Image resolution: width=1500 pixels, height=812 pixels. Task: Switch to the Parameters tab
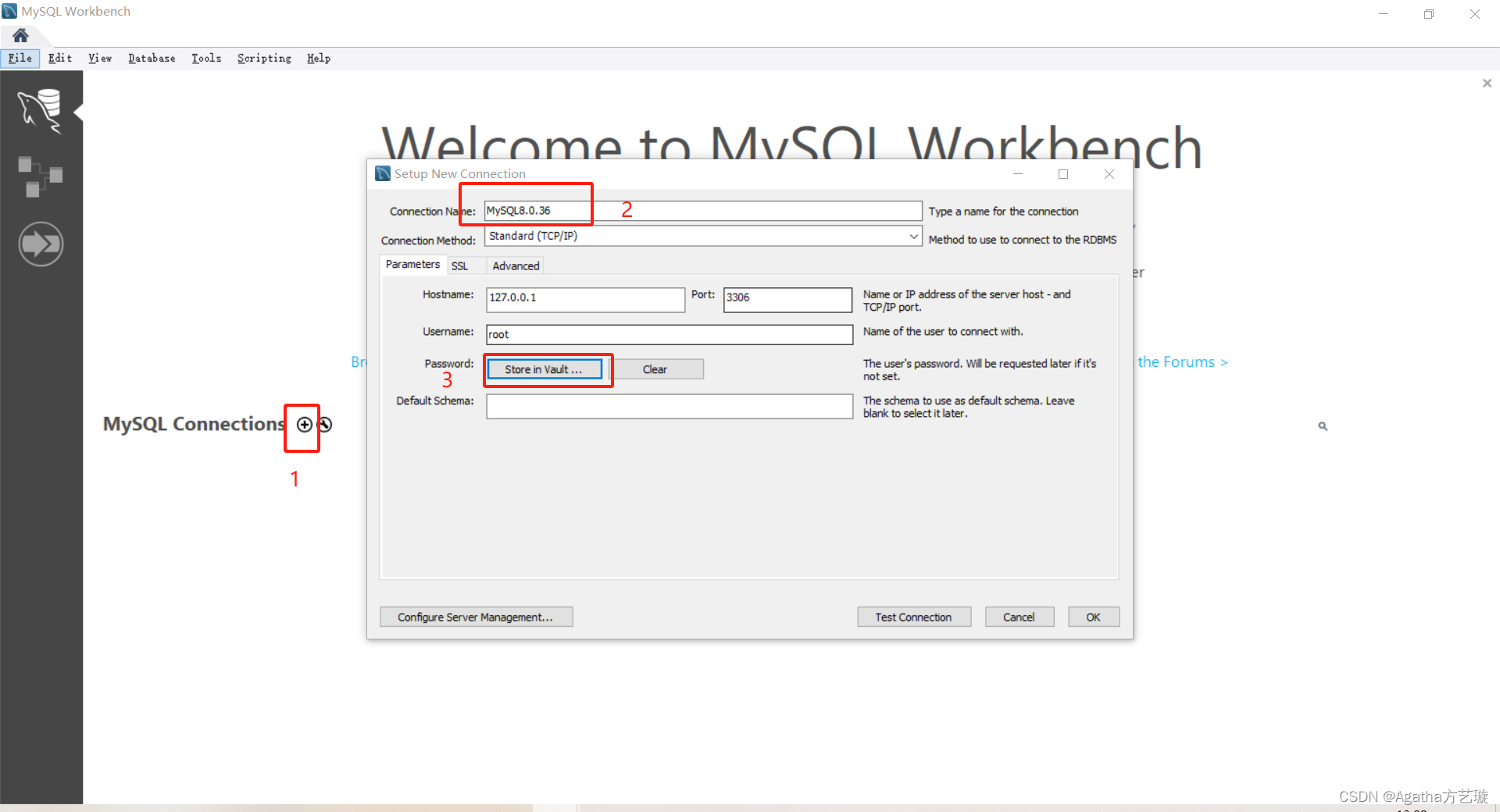(412, 265)
